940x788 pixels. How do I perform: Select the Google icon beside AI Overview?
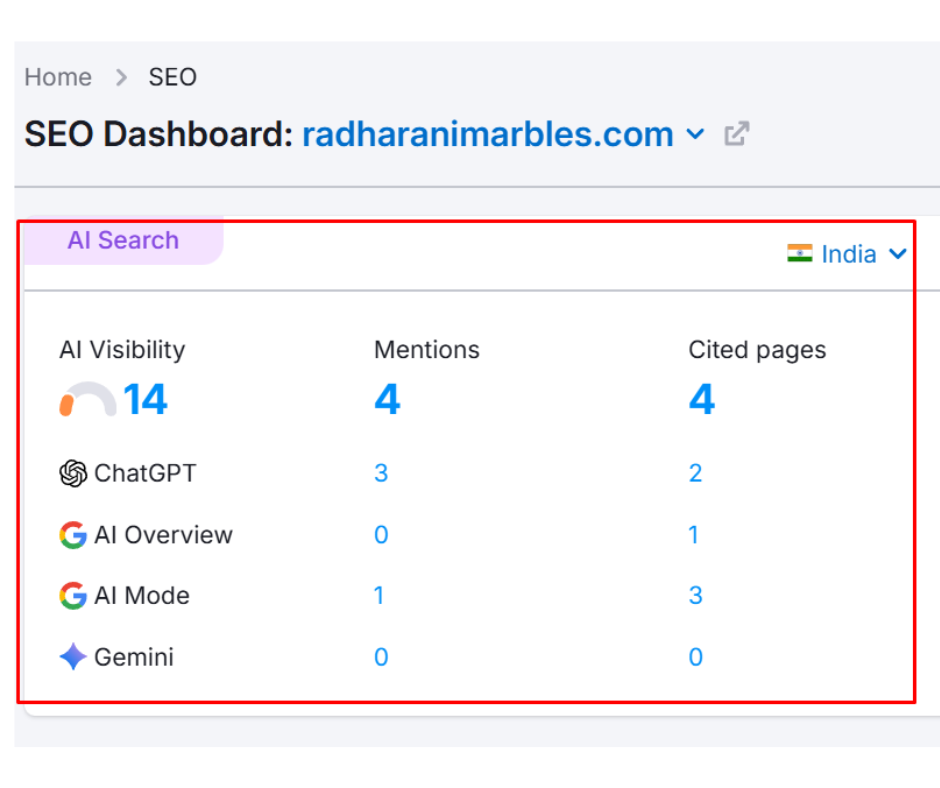(71, 534)
